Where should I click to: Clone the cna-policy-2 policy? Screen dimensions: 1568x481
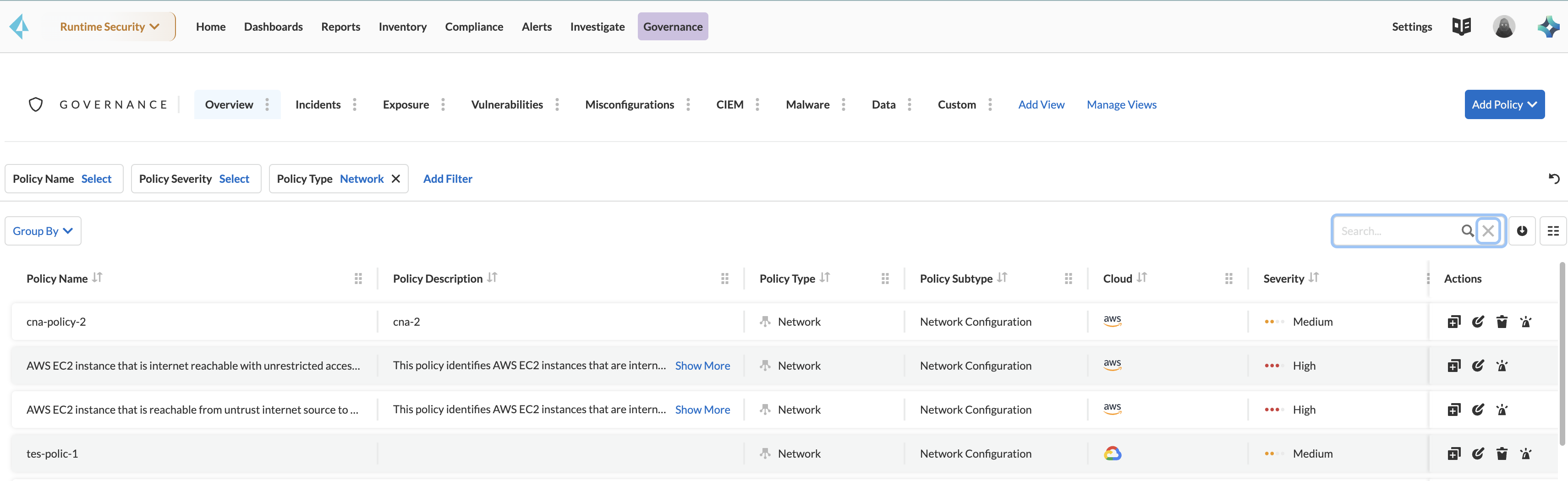(1453, 322)
